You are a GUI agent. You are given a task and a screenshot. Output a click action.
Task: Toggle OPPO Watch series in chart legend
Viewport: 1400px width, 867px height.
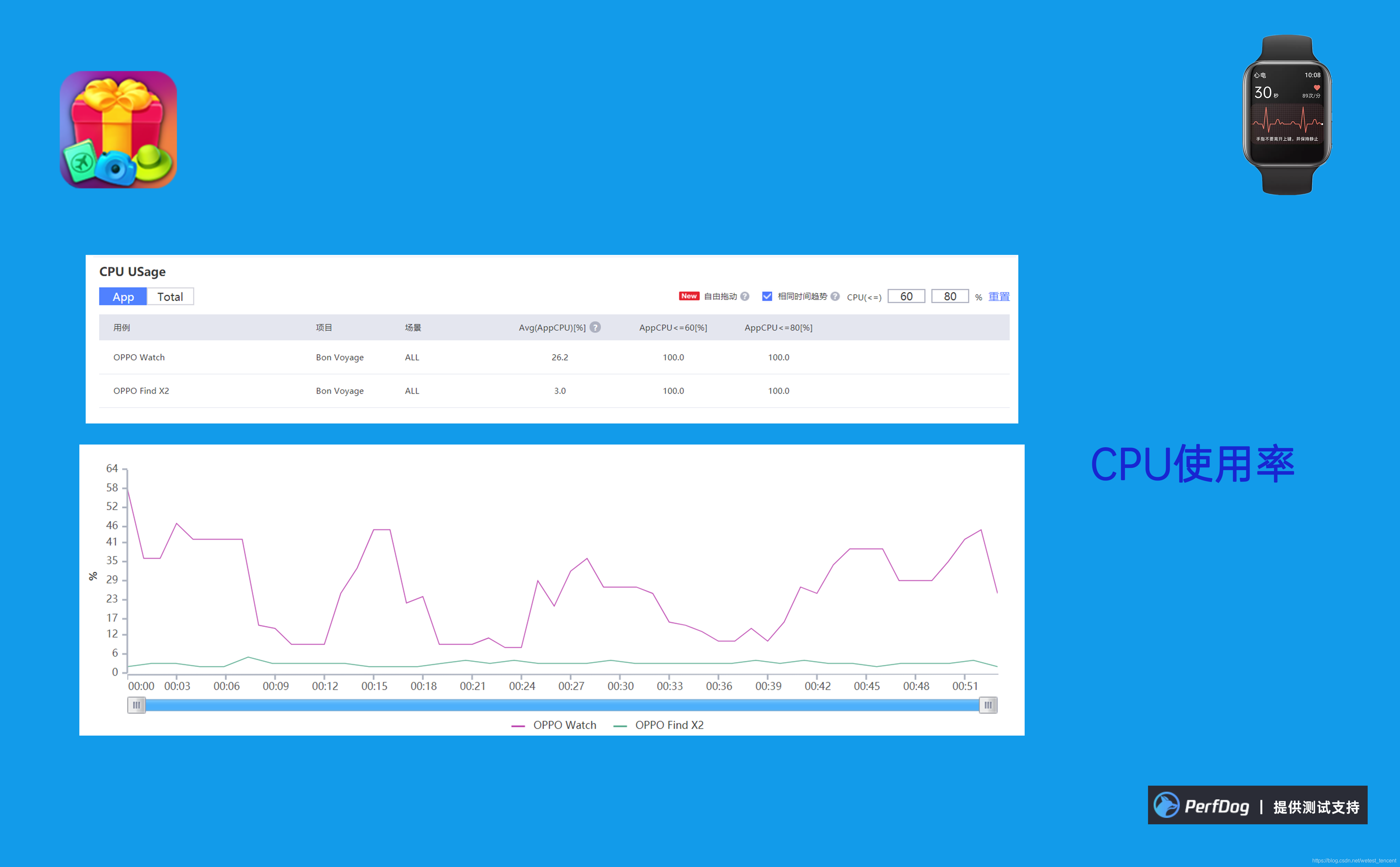pos(554,725)
